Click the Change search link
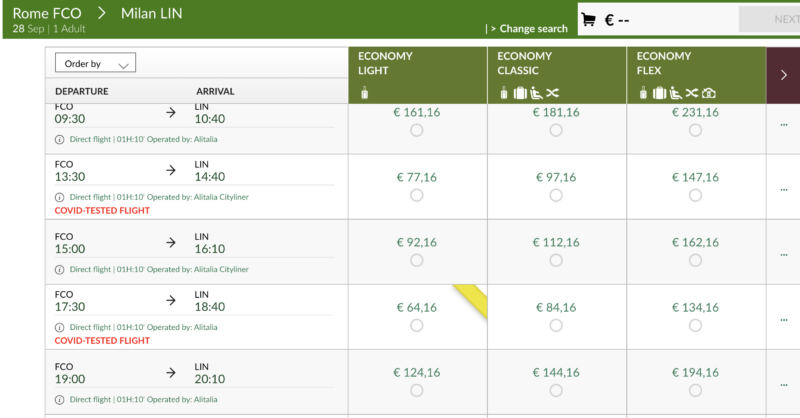 (x=528, y=29)
